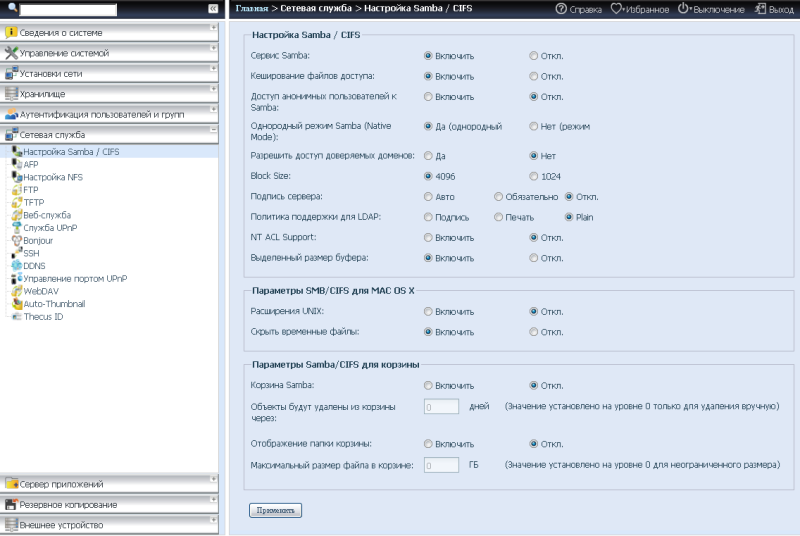Set Block Size to 1024

[534, 176]
